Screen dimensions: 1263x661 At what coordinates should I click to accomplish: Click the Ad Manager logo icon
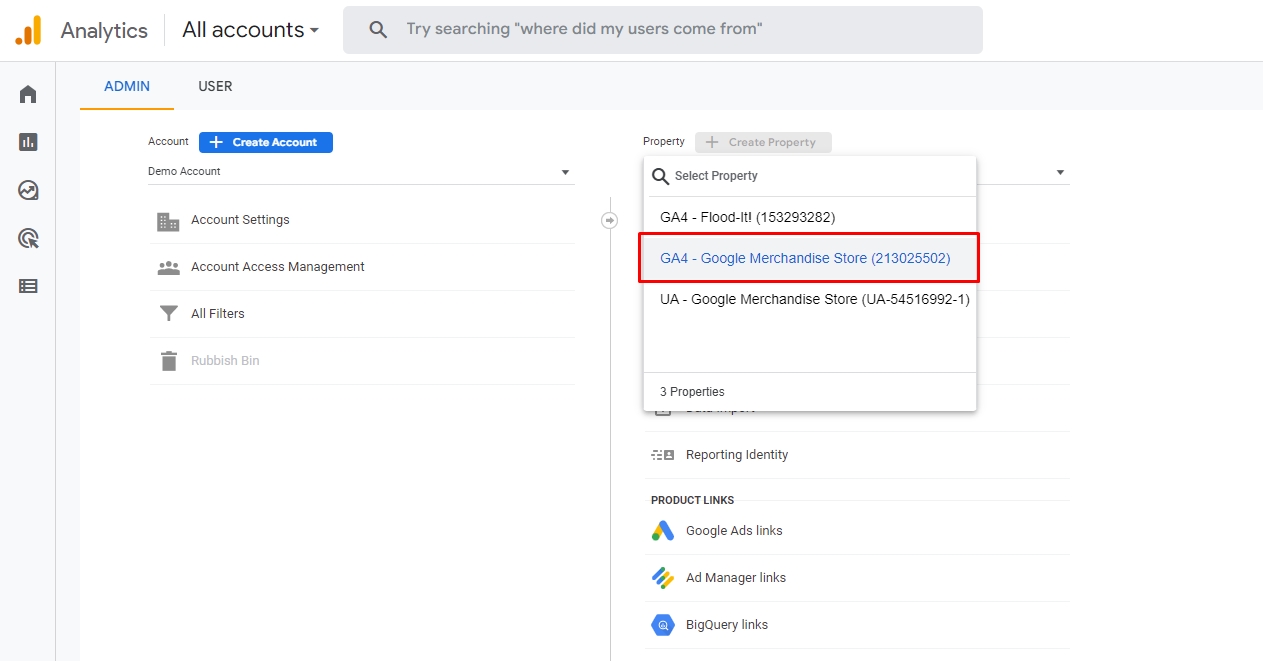click(x=663, y=578)
